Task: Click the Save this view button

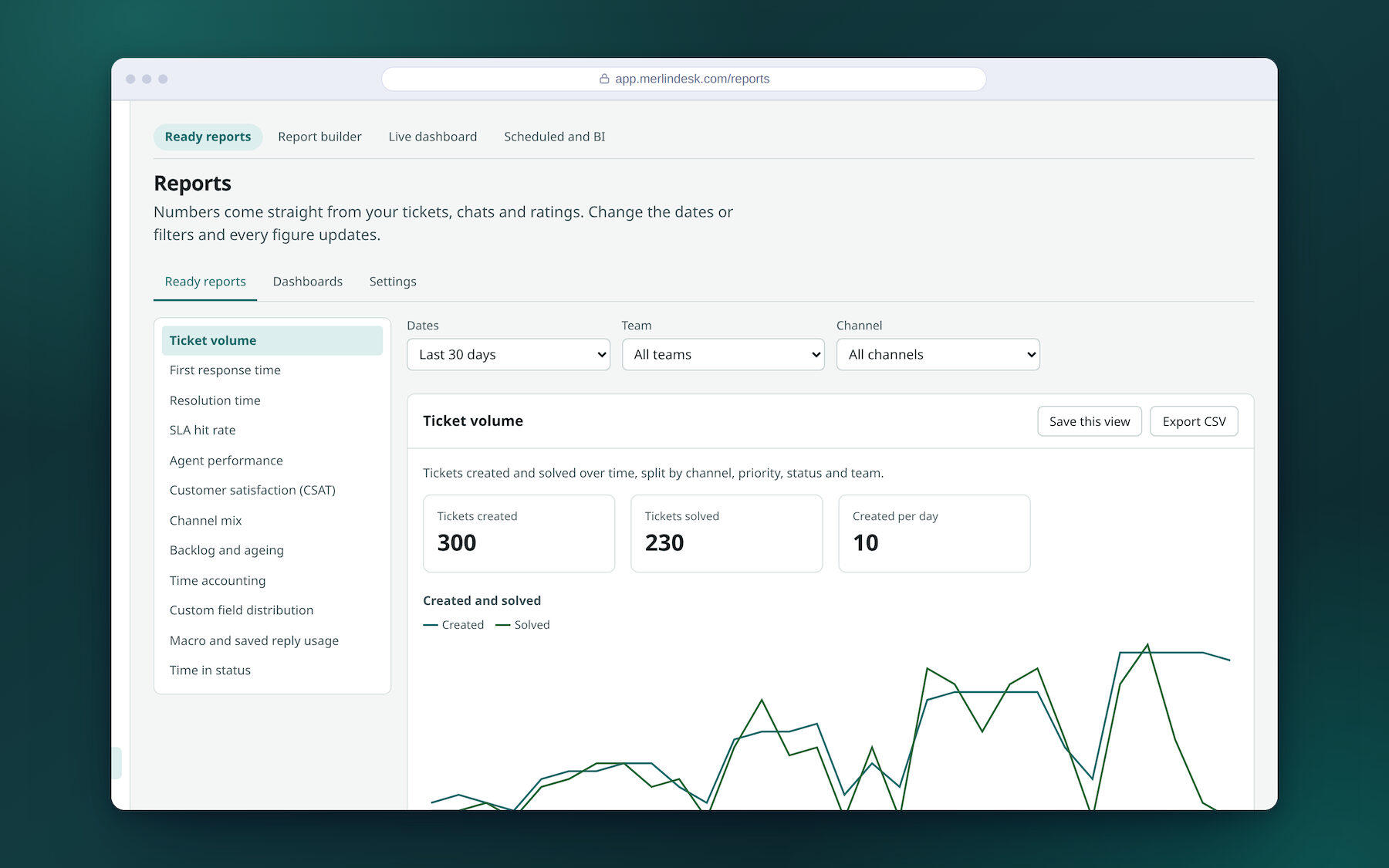Action: [x=1090, y=421]
